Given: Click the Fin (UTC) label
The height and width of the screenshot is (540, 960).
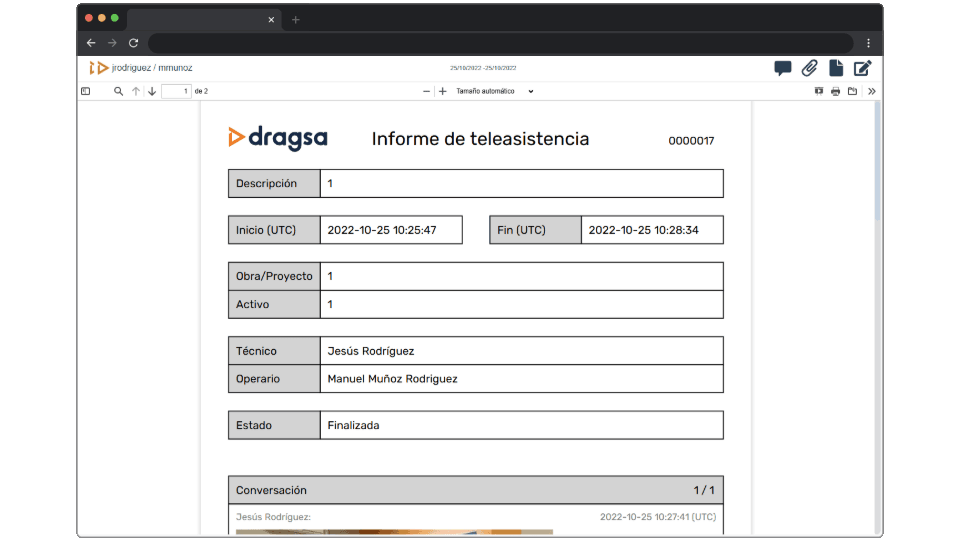Looking at the screenshot, I should tap(521, 230).
